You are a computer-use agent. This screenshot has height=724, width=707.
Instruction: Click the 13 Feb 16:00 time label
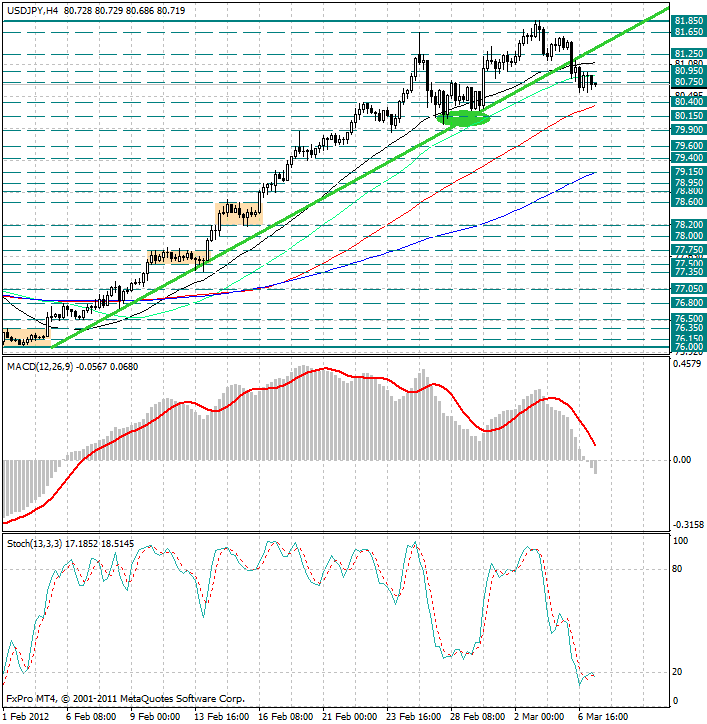(x=222, y=717)
